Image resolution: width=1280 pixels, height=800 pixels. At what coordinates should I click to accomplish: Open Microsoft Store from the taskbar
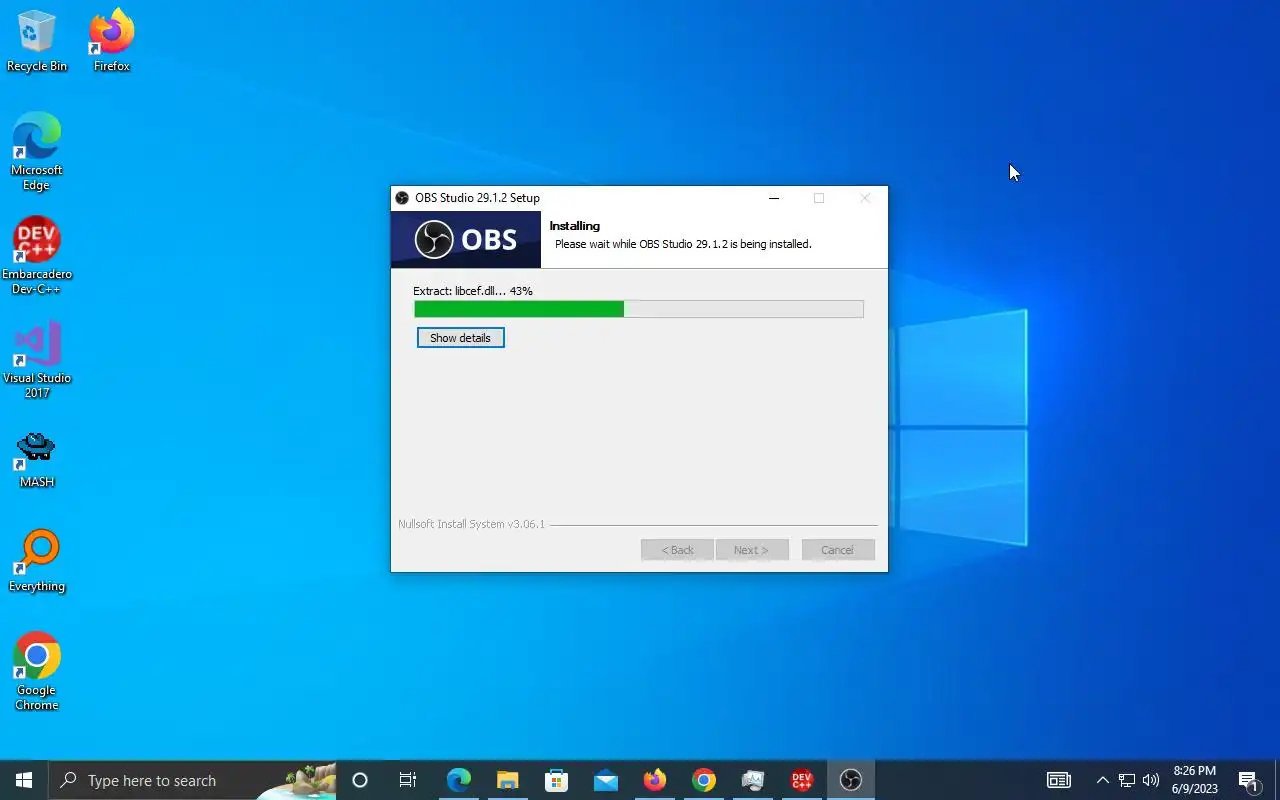click(556, 780)
